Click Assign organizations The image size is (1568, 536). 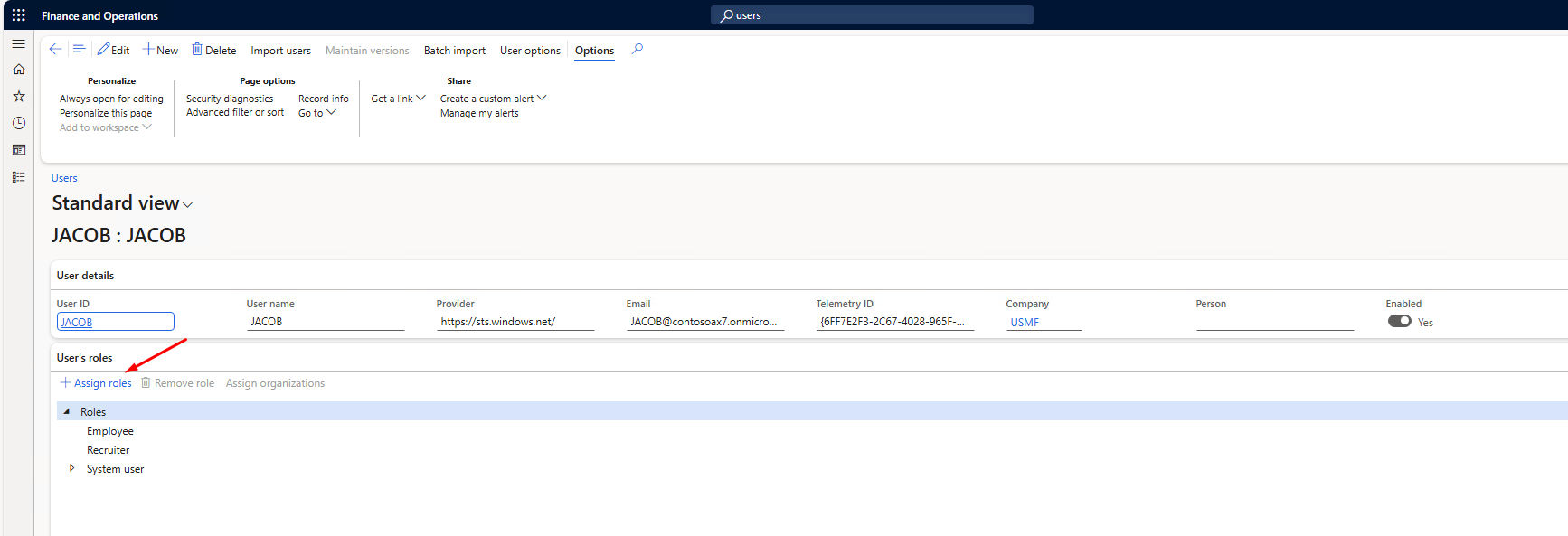pos(275,383)
